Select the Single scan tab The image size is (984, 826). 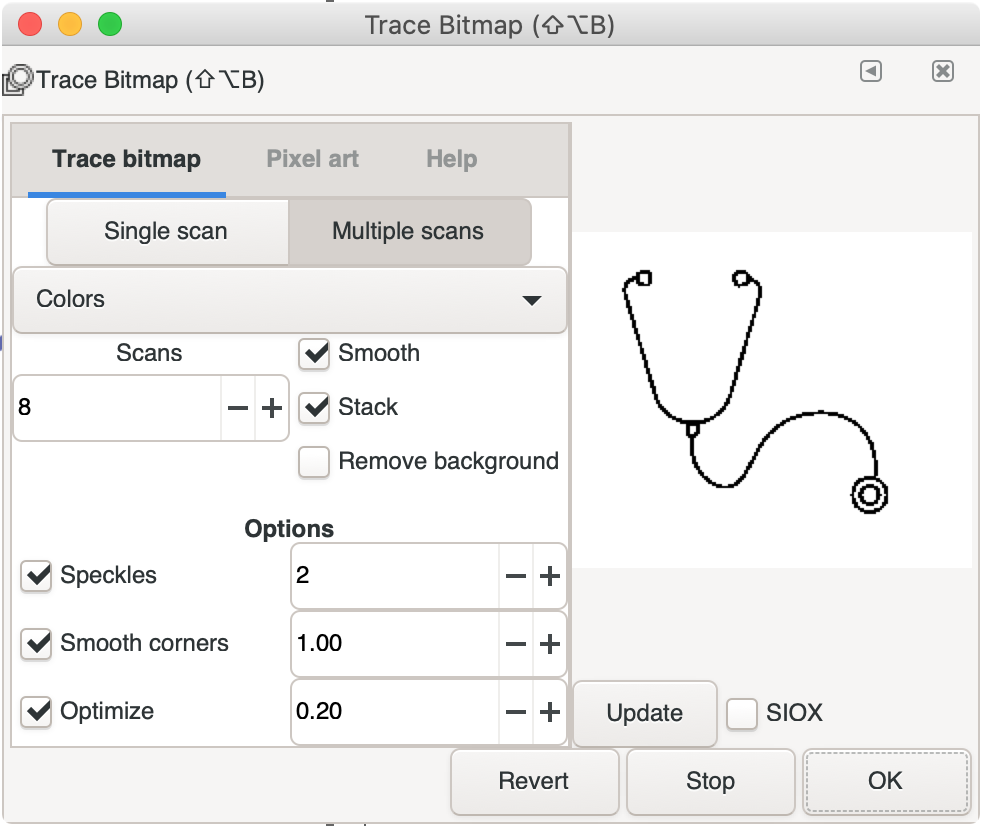(x=166, y=232)
